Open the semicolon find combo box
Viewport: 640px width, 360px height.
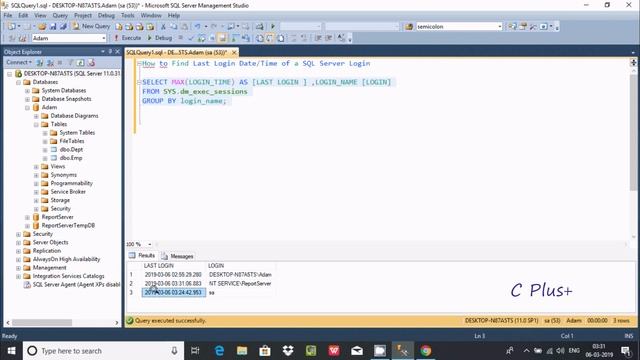(500, 27)
